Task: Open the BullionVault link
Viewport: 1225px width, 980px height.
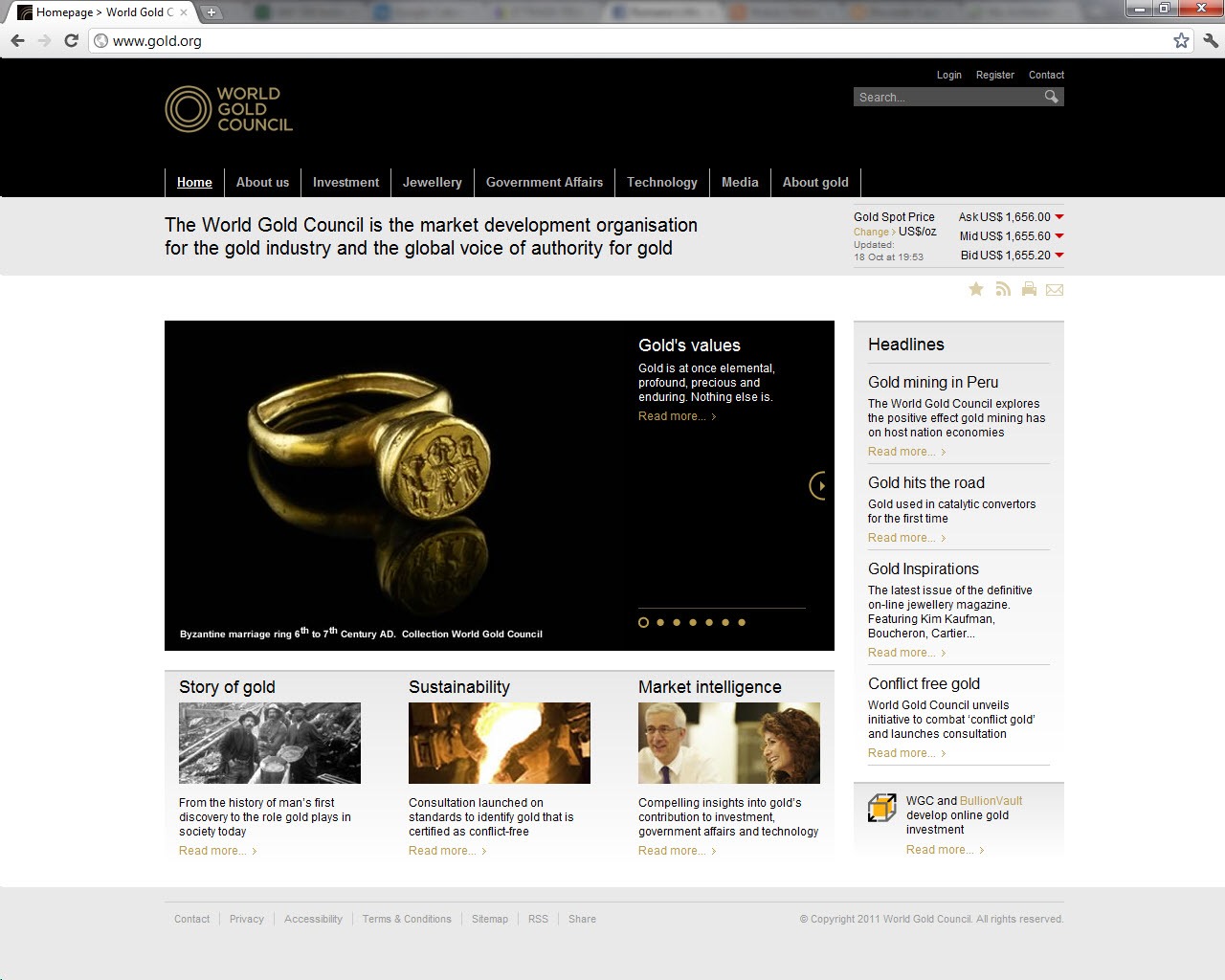Action: tap(991, 801)
